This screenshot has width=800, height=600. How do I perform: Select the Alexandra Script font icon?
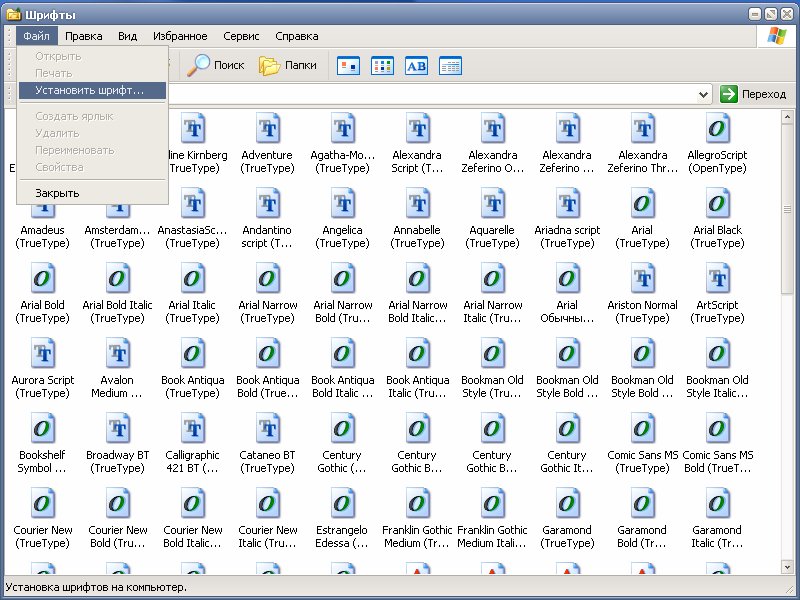[x=417, y=128]
